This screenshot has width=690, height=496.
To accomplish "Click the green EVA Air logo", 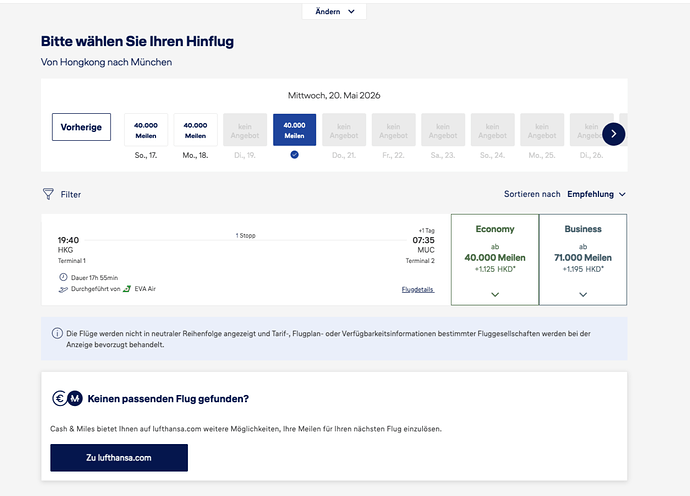I will coord(127,289).
